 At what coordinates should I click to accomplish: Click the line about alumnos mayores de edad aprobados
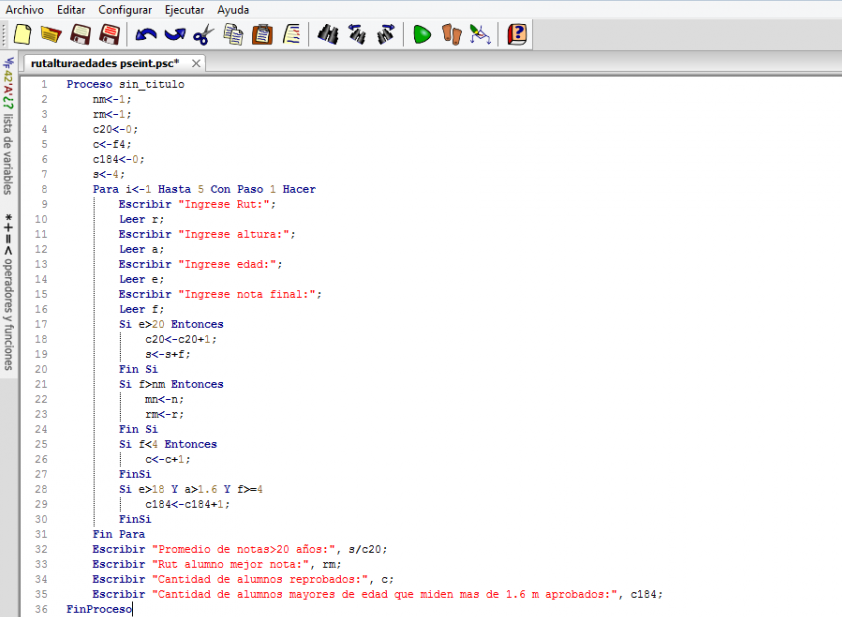point(378,594)
